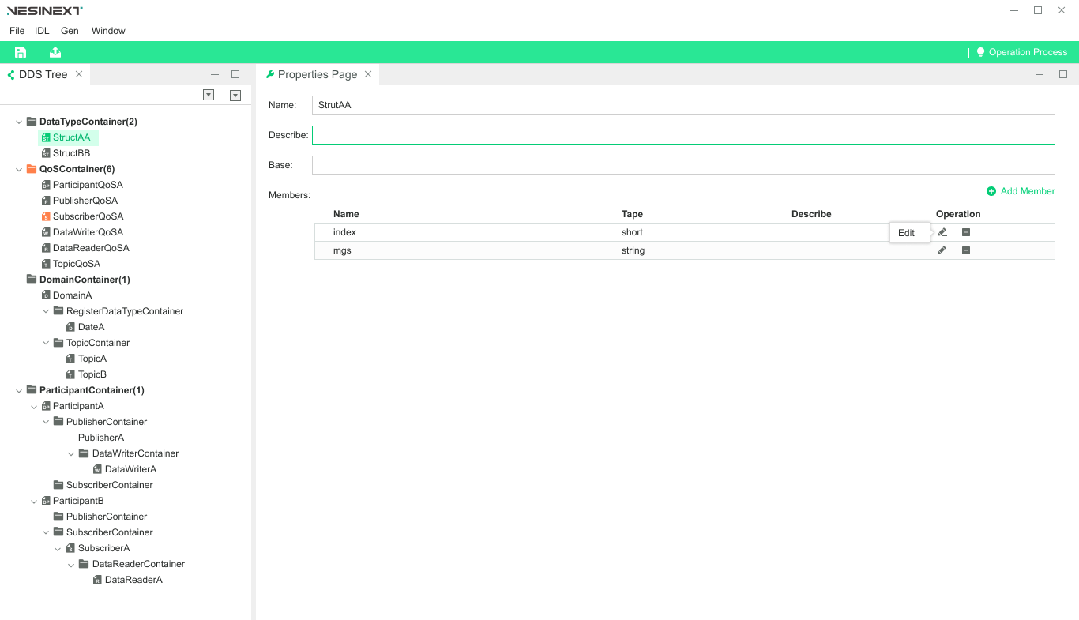Click remove icon for mgs member
This screenshot has height=620, width=1079.
(x=966, y=250)
